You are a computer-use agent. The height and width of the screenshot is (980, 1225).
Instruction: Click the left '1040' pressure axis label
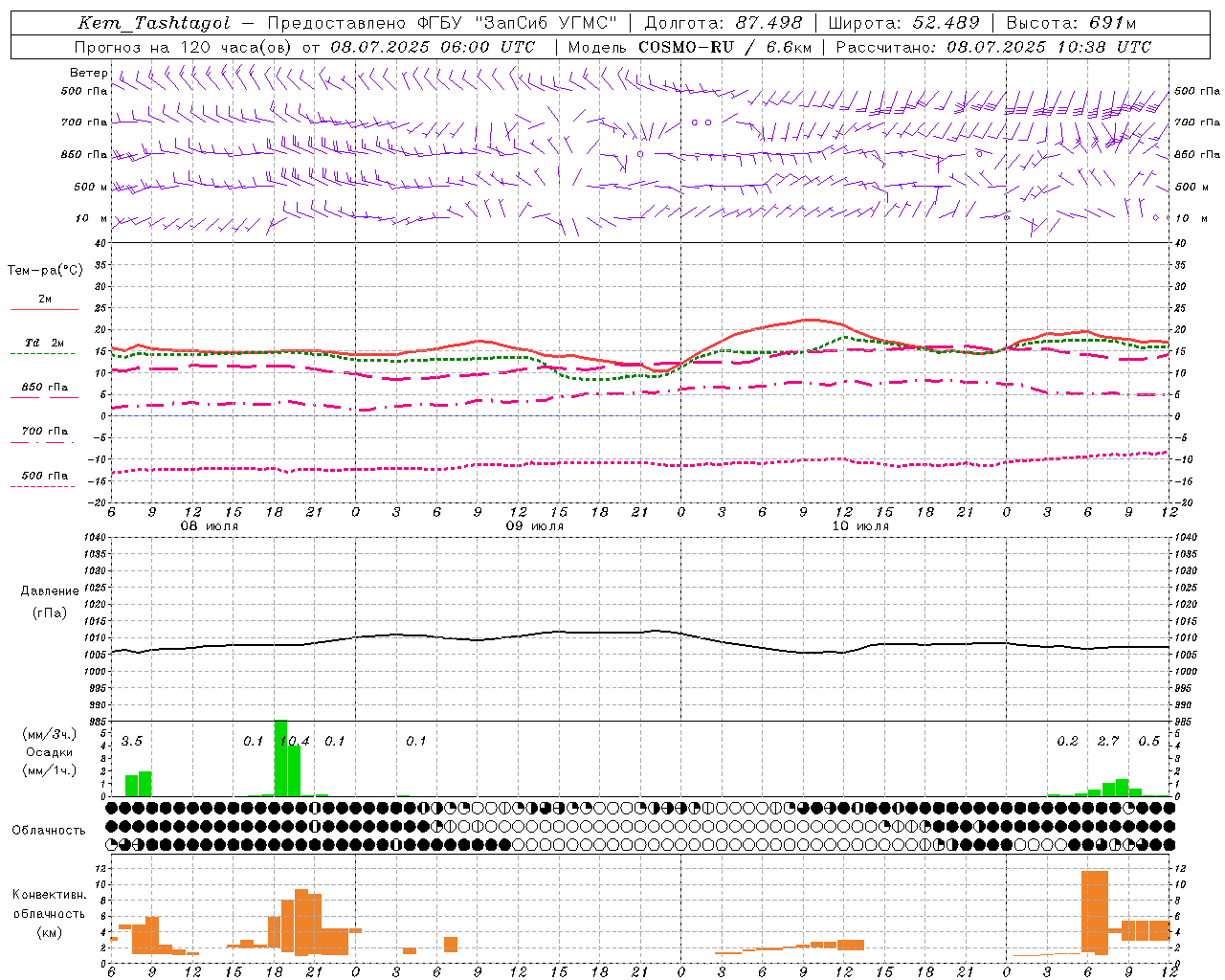point(96,538)
